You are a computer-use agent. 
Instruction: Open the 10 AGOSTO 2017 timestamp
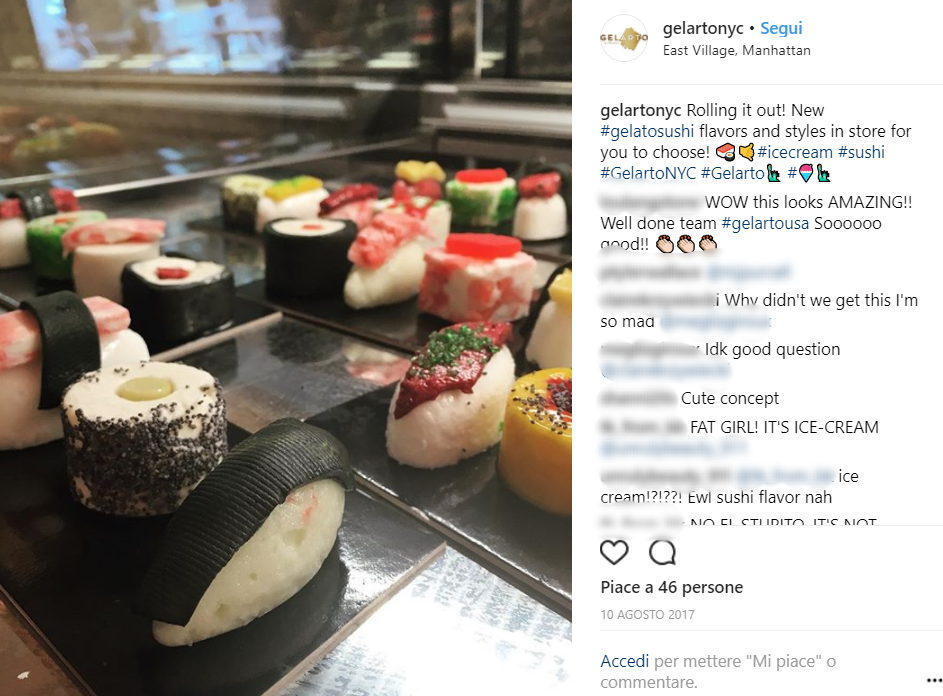click(x=647, y=615)
